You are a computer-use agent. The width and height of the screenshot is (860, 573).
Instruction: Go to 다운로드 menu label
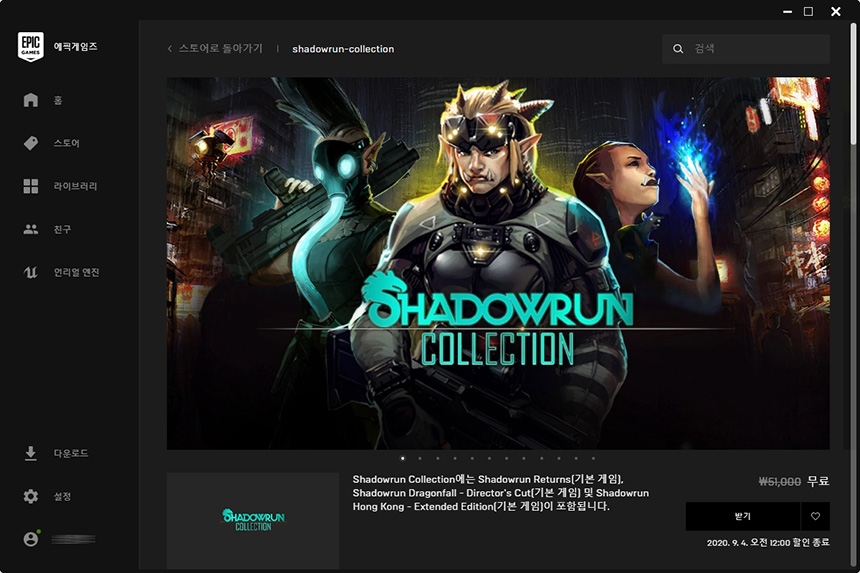(x=71, y=453)
